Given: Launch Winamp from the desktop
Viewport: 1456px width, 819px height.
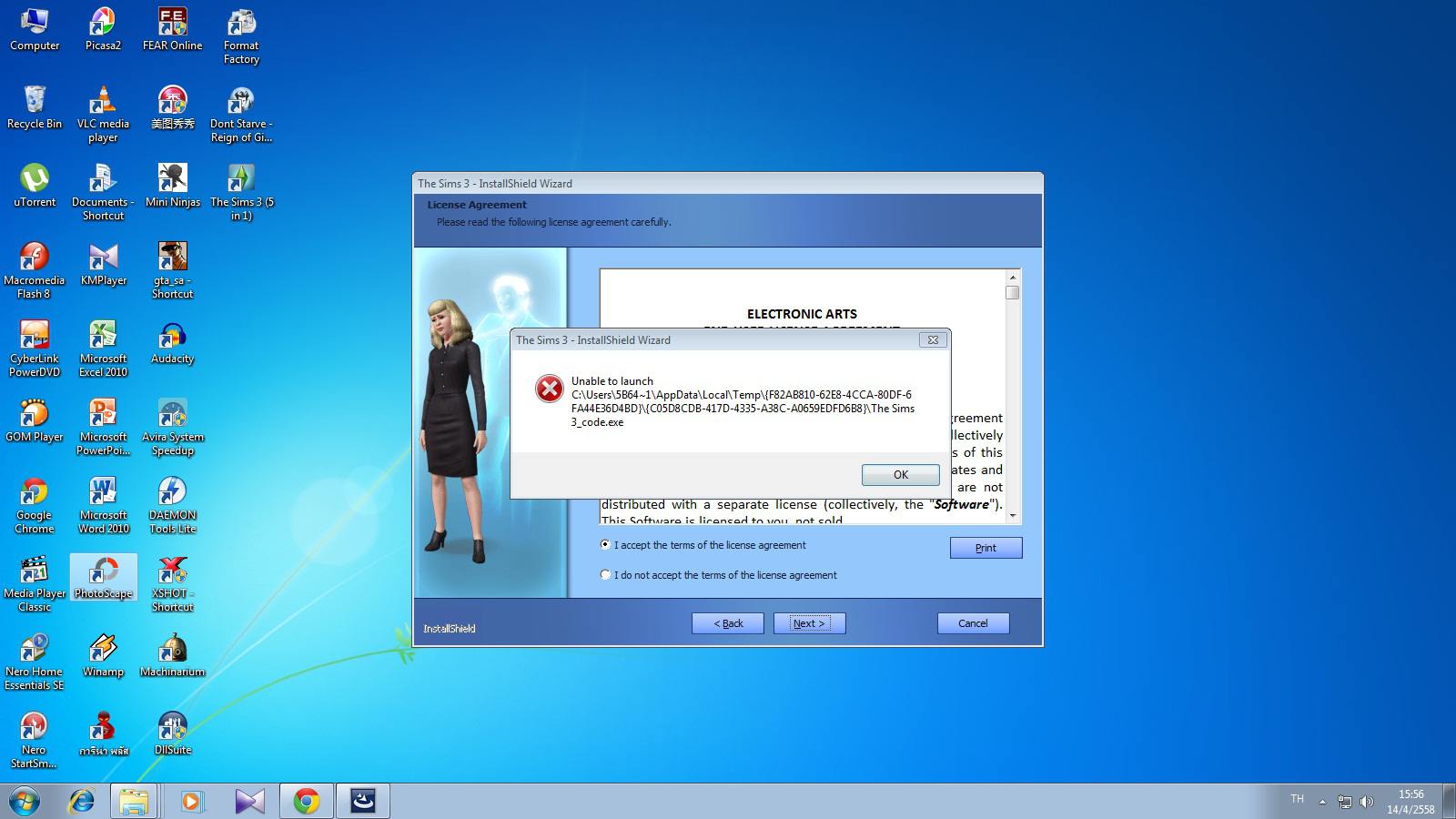Looking at the screenshot, I should pyautogui.click(x=103, y=655).
